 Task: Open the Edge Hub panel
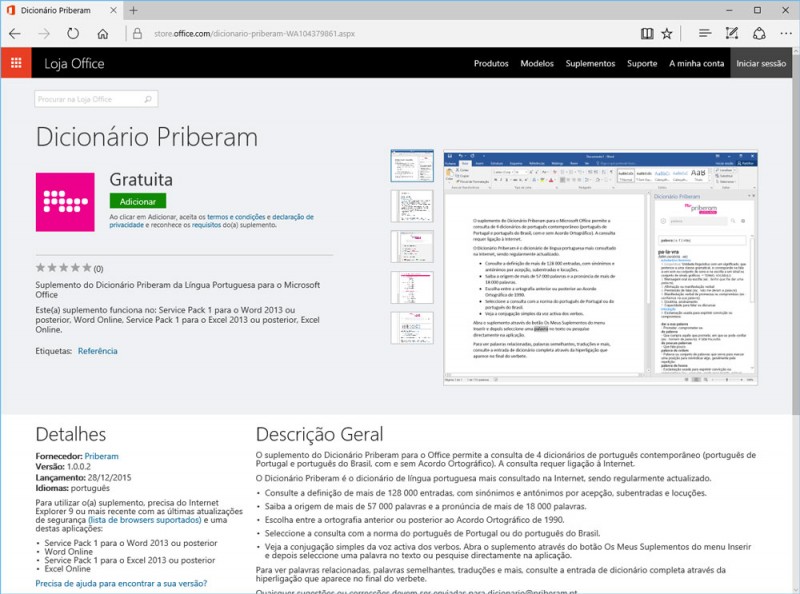(x=705, y=33)
